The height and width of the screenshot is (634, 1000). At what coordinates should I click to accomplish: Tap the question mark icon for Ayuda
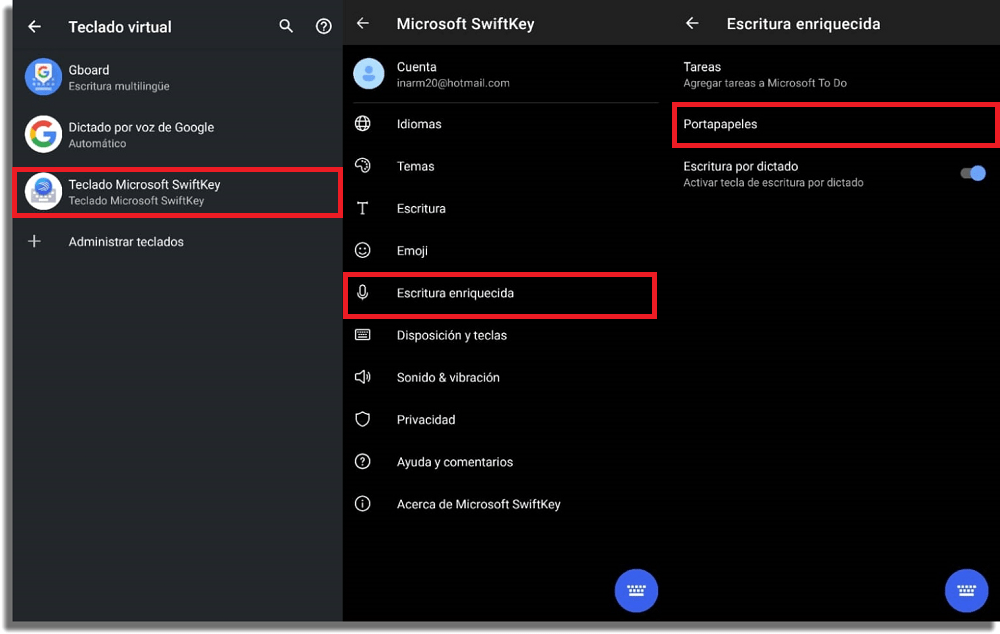pos(362,461)
